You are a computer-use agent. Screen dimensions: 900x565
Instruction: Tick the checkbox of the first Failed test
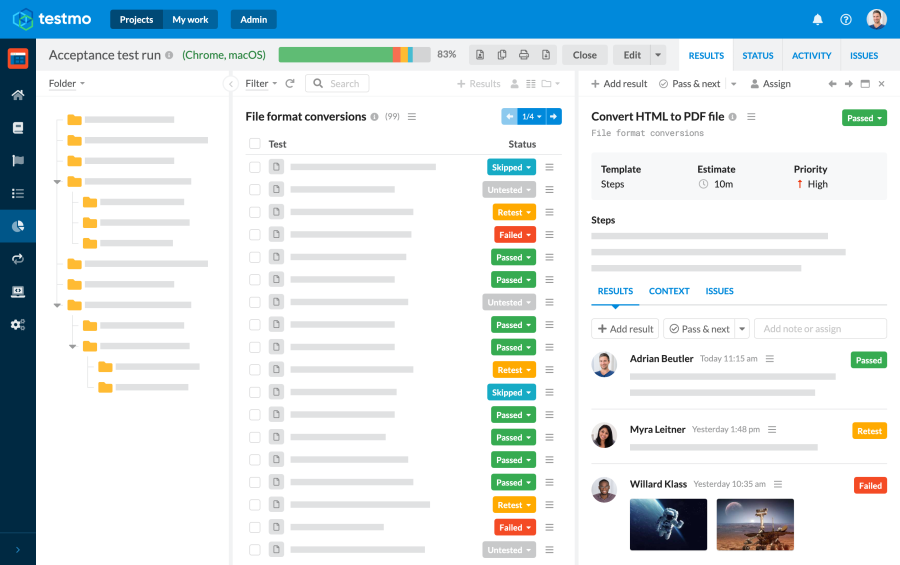(x=255, y=235)
